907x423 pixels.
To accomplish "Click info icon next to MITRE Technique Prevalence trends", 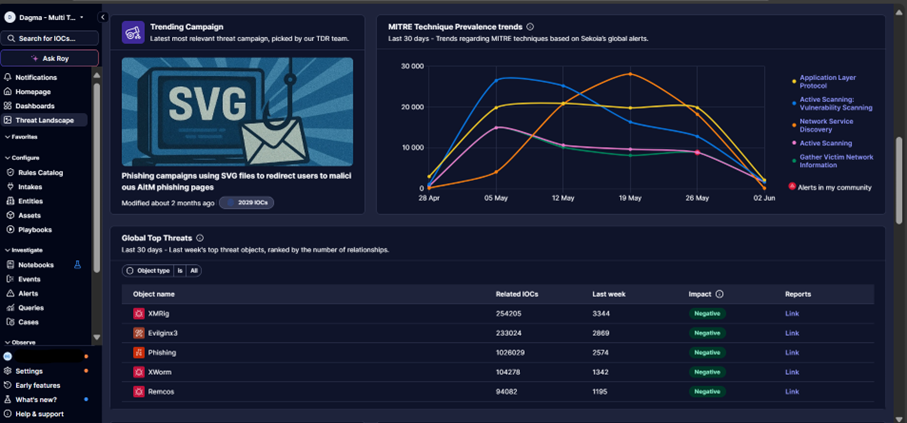I will [530, 27].
